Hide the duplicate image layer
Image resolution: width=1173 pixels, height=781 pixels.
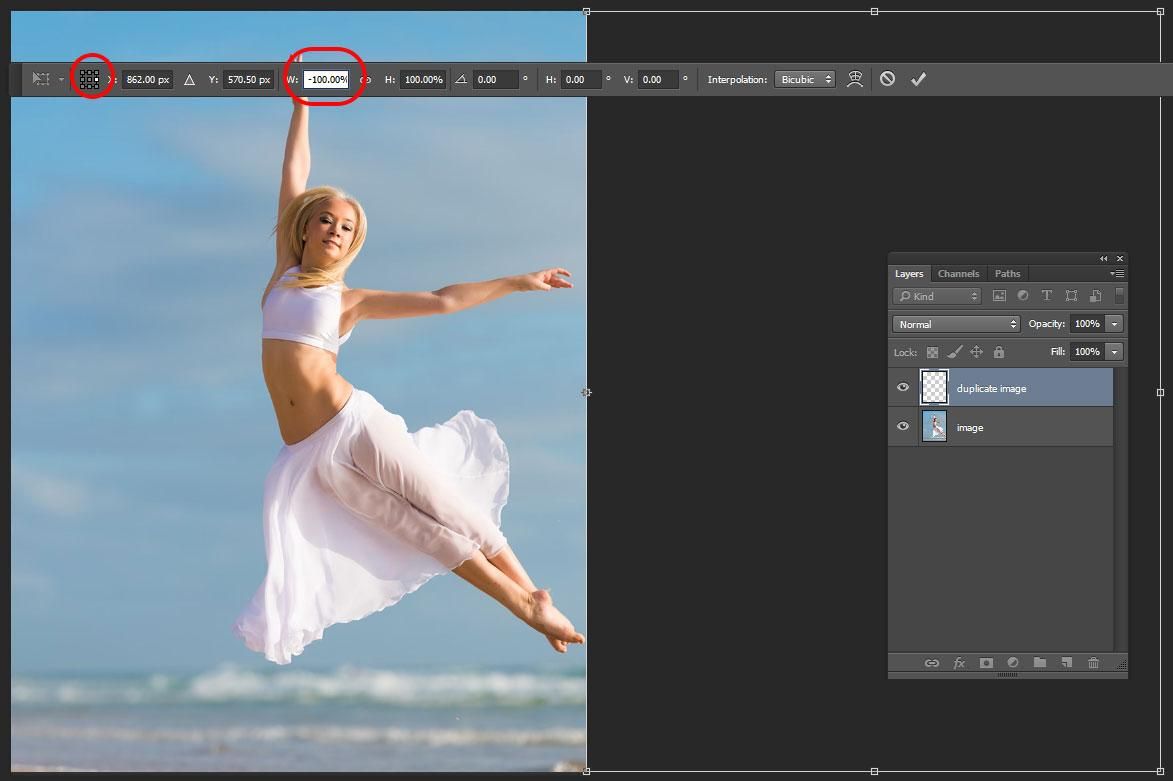(x=902, y=388)
